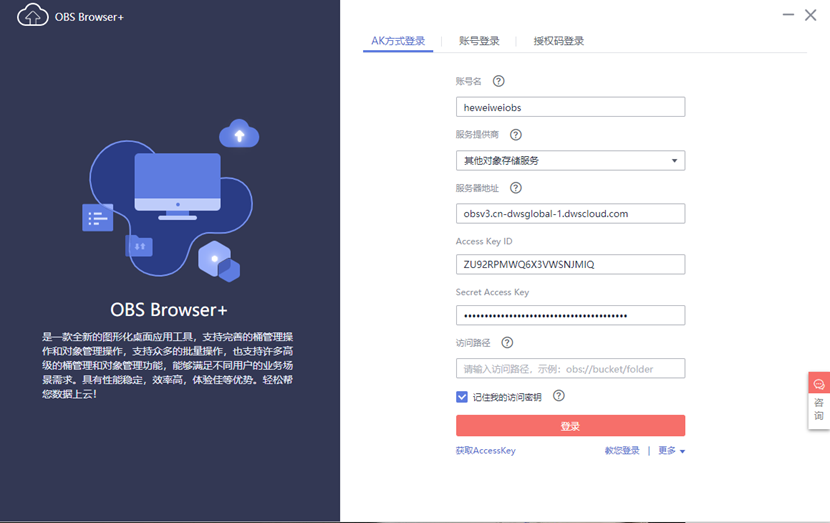Image resolution: width=830 pixels, height=523 pixels.
Task: Open help icon next to 服务提供商
Action: pyautogui.click(x=516, y=134)
